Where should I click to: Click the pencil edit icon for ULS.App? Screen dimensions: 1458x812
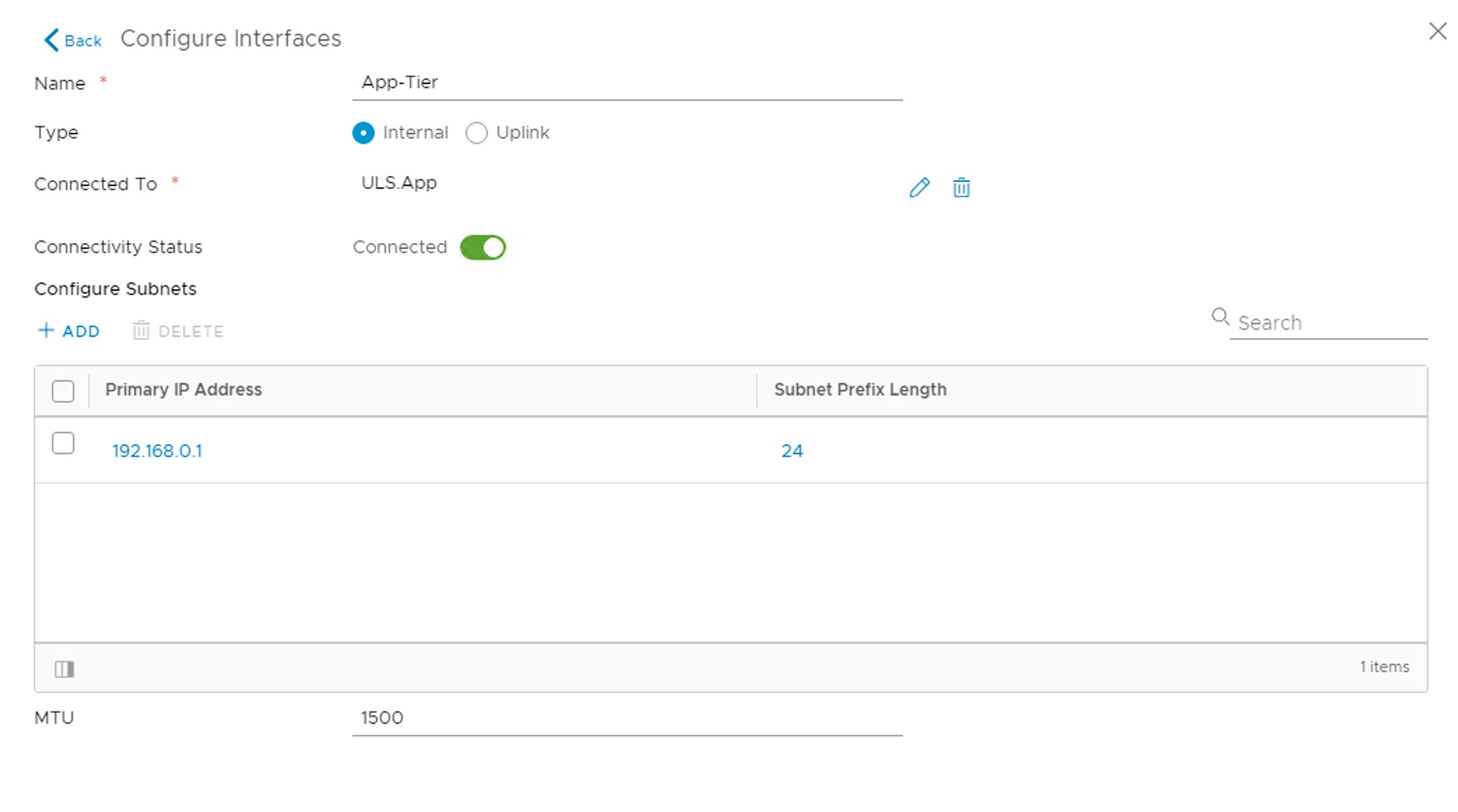919,187
